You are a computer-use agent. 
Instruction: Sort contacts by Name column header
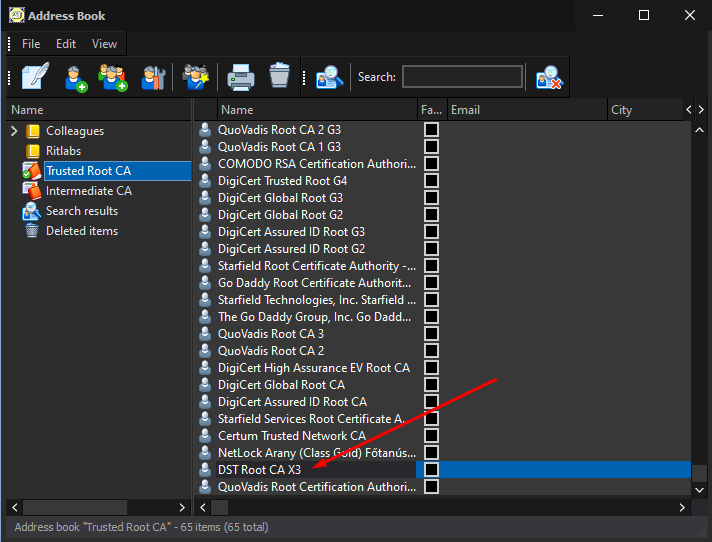(x=317, y=110)
